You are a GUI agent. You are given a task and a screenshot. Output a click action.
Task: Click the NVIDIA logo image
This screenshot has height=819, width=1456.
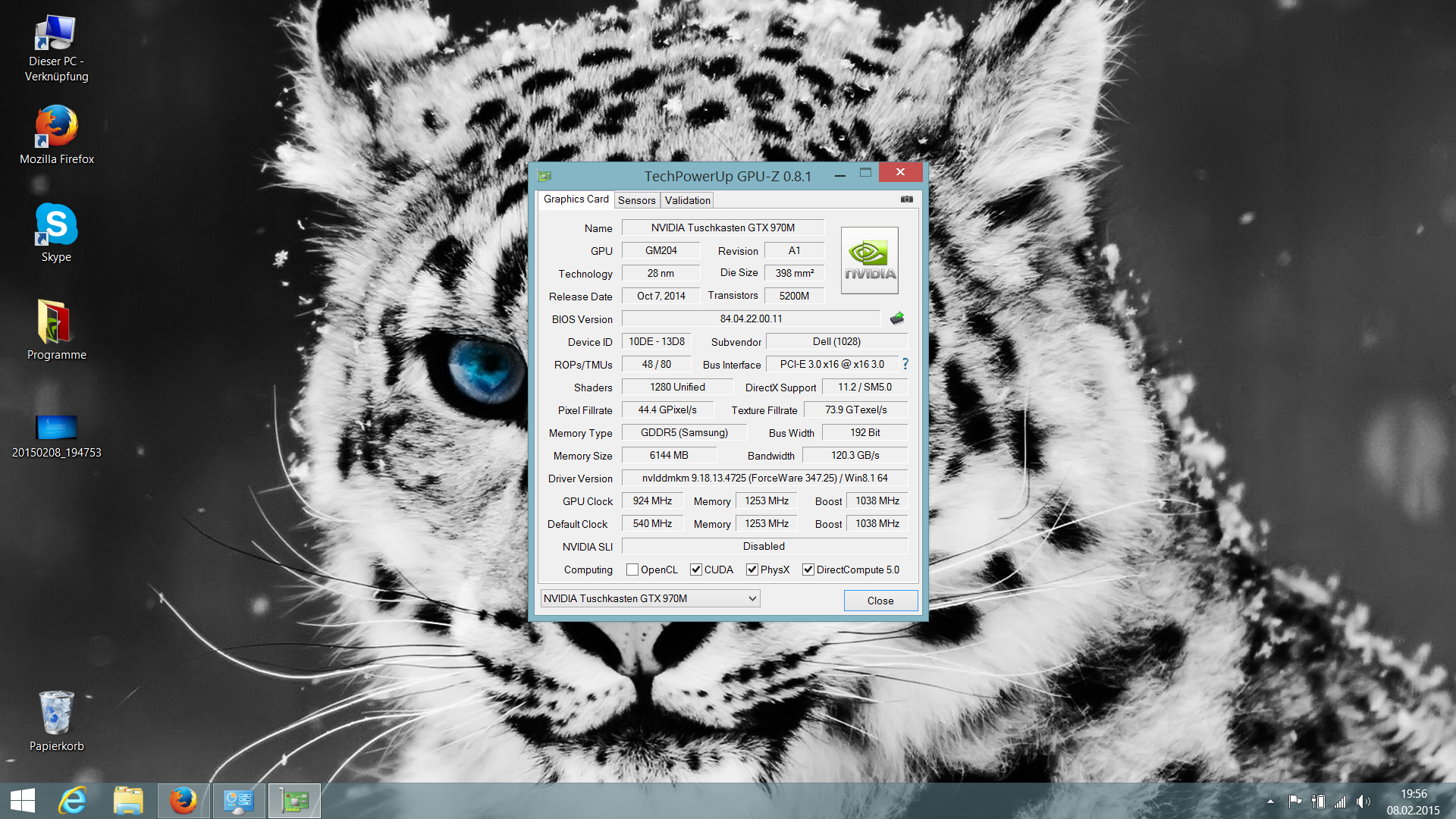point(869,260)
